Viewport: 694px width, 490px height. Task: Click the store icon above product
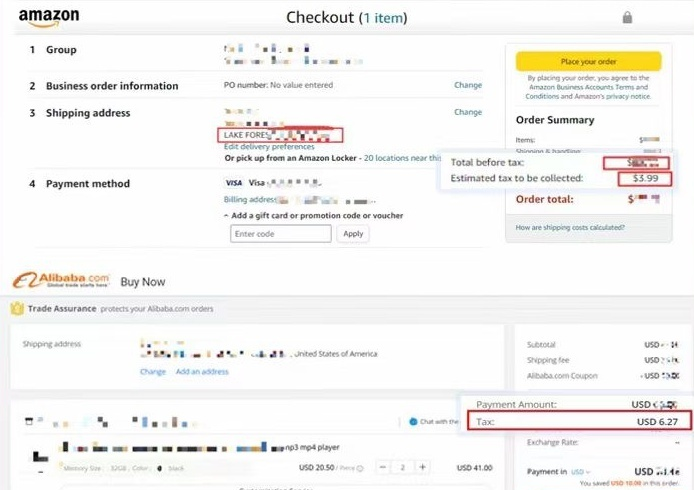click(x=29, y=422)
